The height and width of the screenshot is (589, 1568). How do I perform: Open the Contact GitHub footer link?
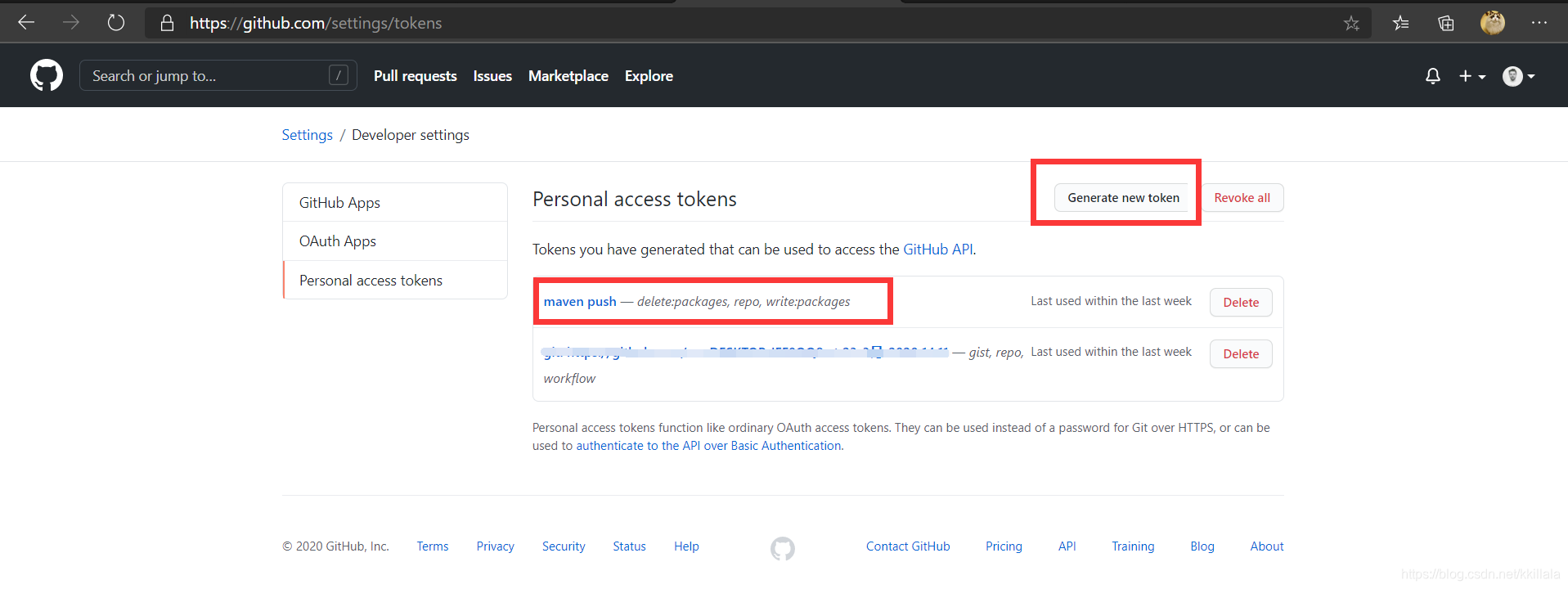click(x=908, y=546)
